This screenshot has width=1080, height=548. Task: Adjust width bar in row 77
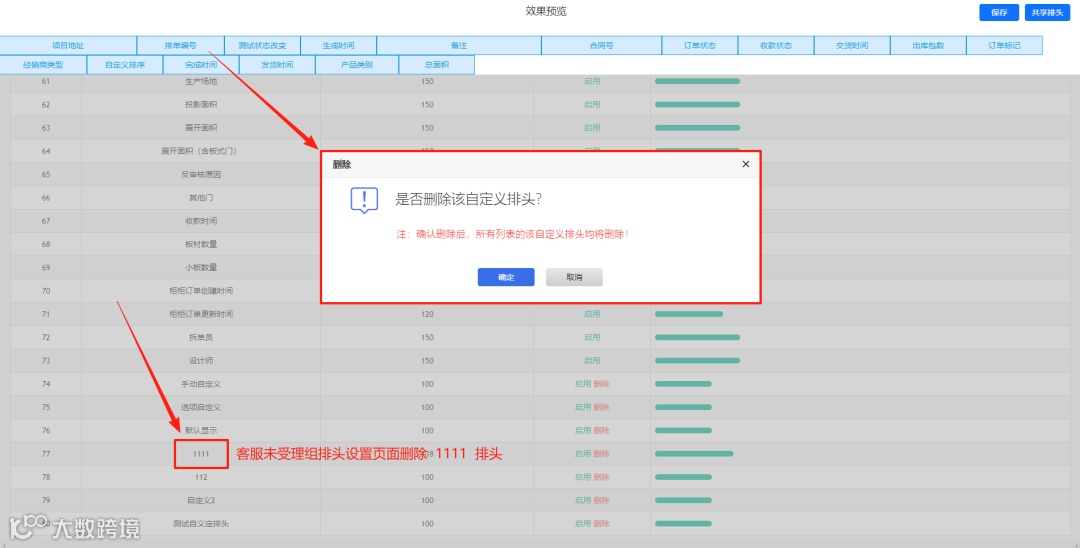pos(694,454)
